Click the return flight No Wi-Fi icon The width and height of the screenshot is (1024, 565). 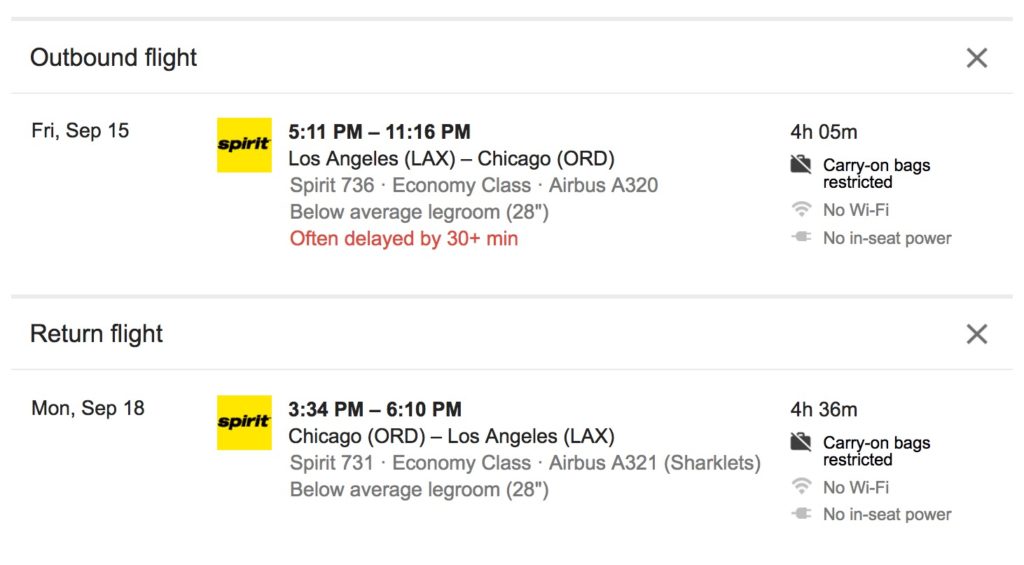[x=801, y=487]
